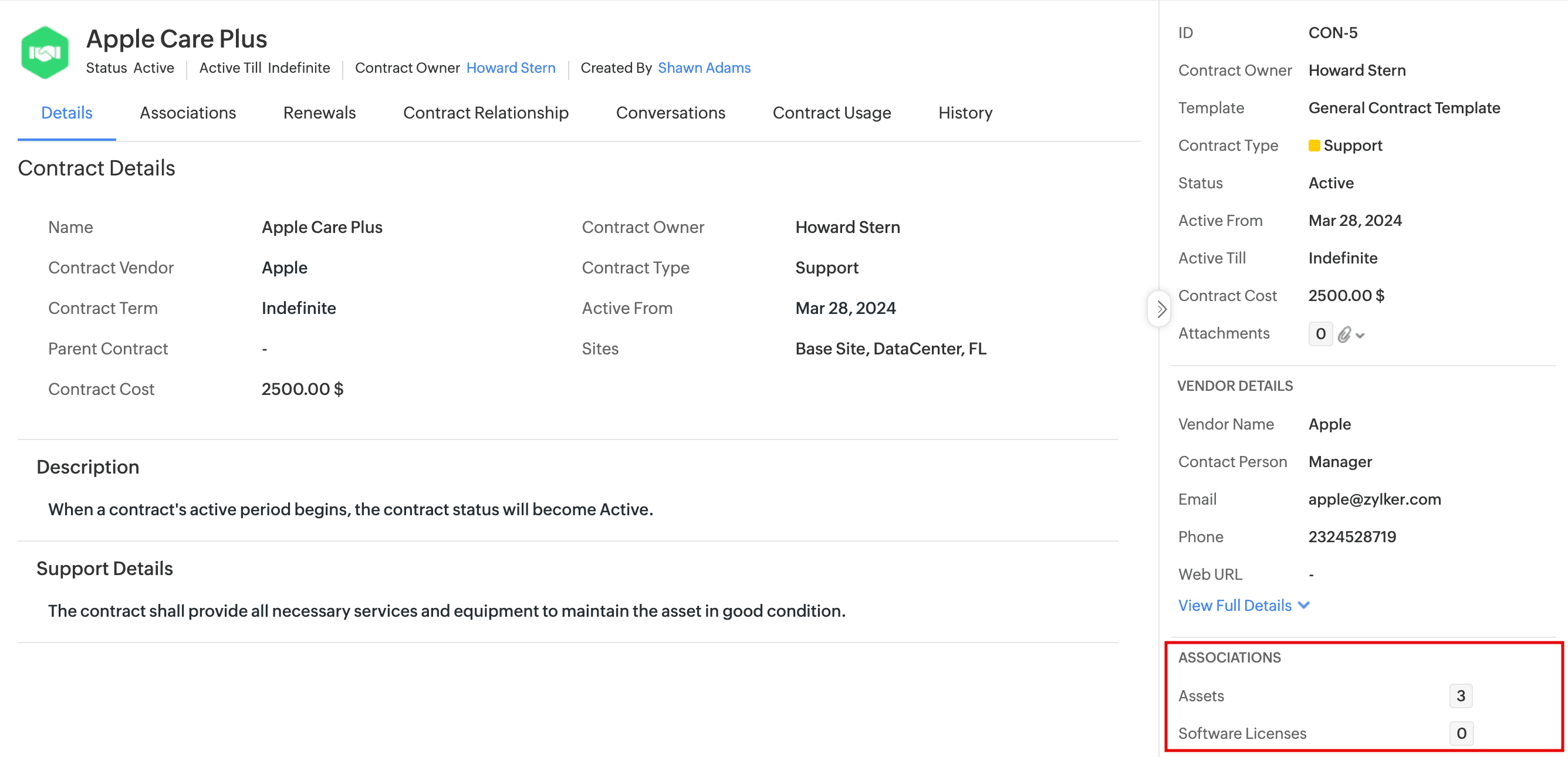Click the phone number 2324528719
This screenshot has width=1568, height=757.
point(1353,537)
